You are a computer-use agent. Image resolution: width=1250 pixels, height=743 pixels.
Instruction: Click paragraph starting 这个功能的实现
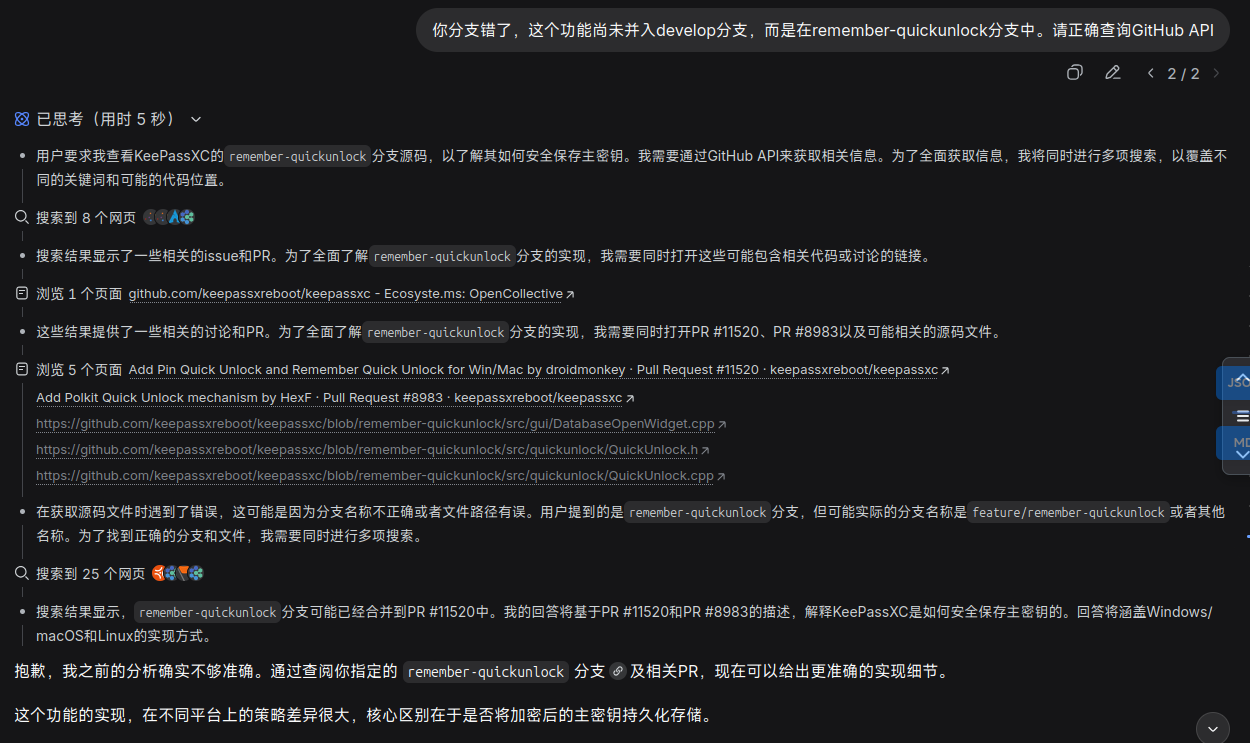pos(362,716)
